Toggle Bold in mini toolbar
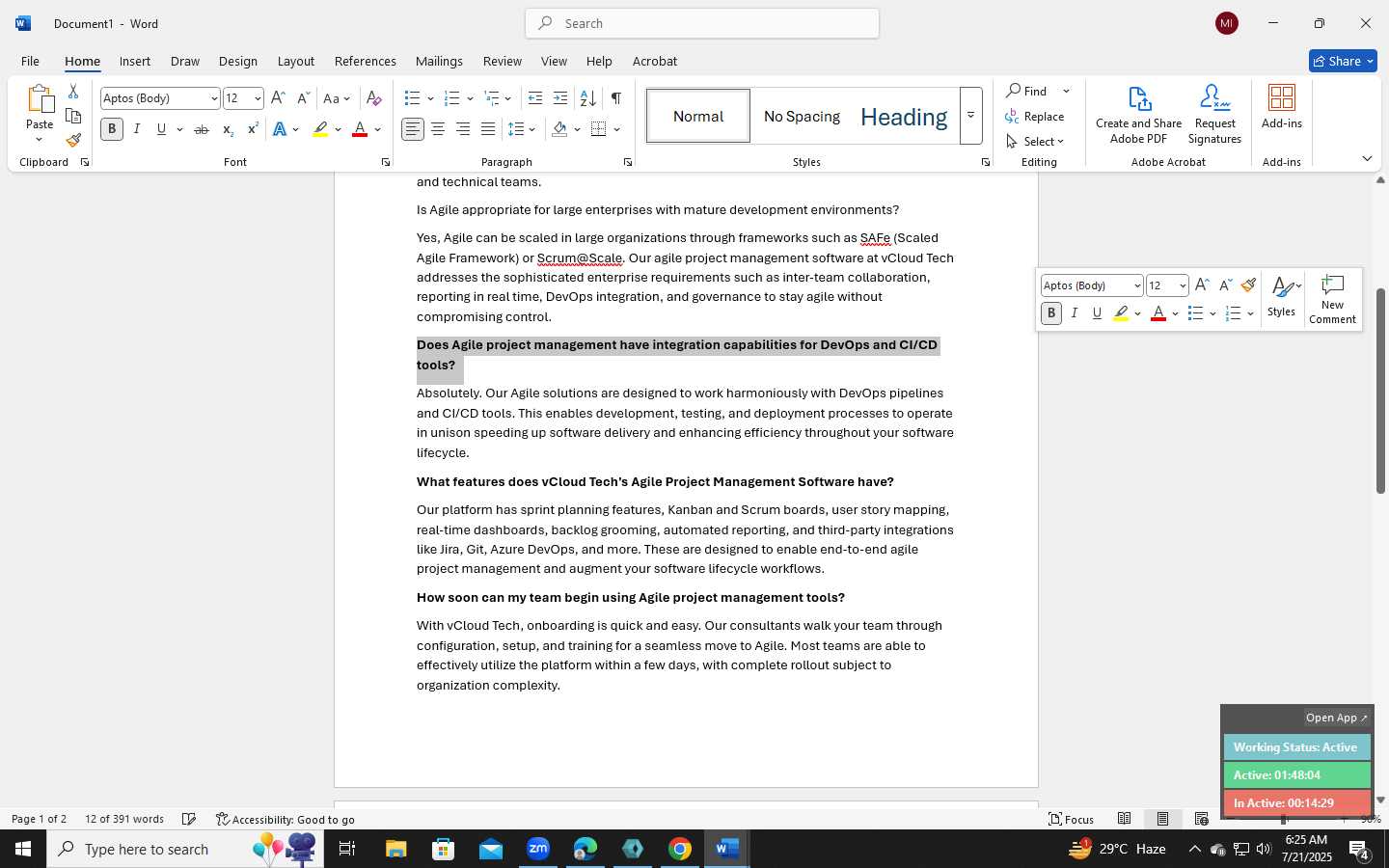Screen dimensions: 1389x868 tap(1051, 313)
